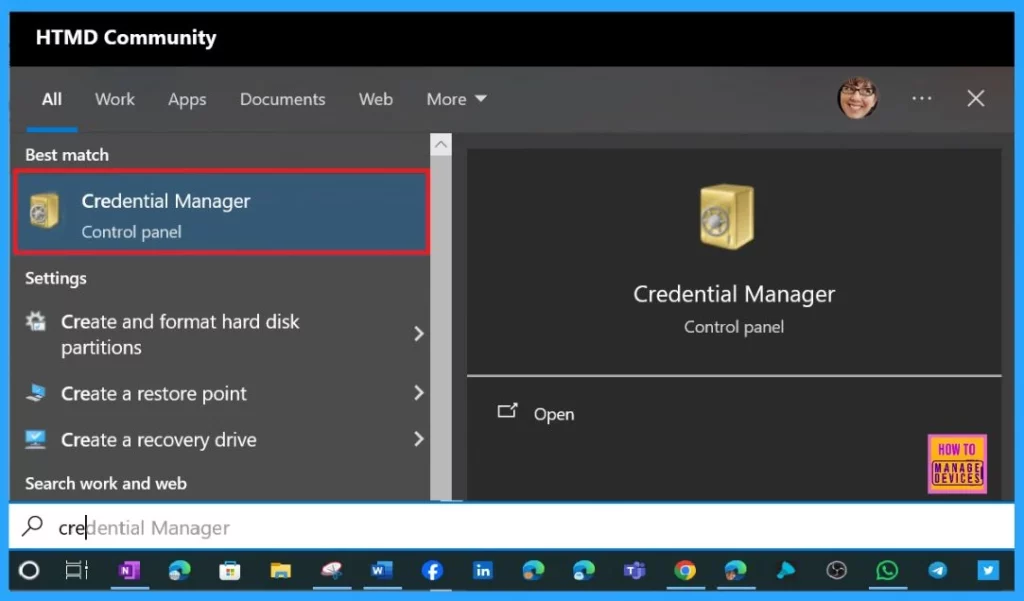The height and width of the screenshot is (601, 1024).
Task: Open Word from the taskbar
Action: point(381,571)
